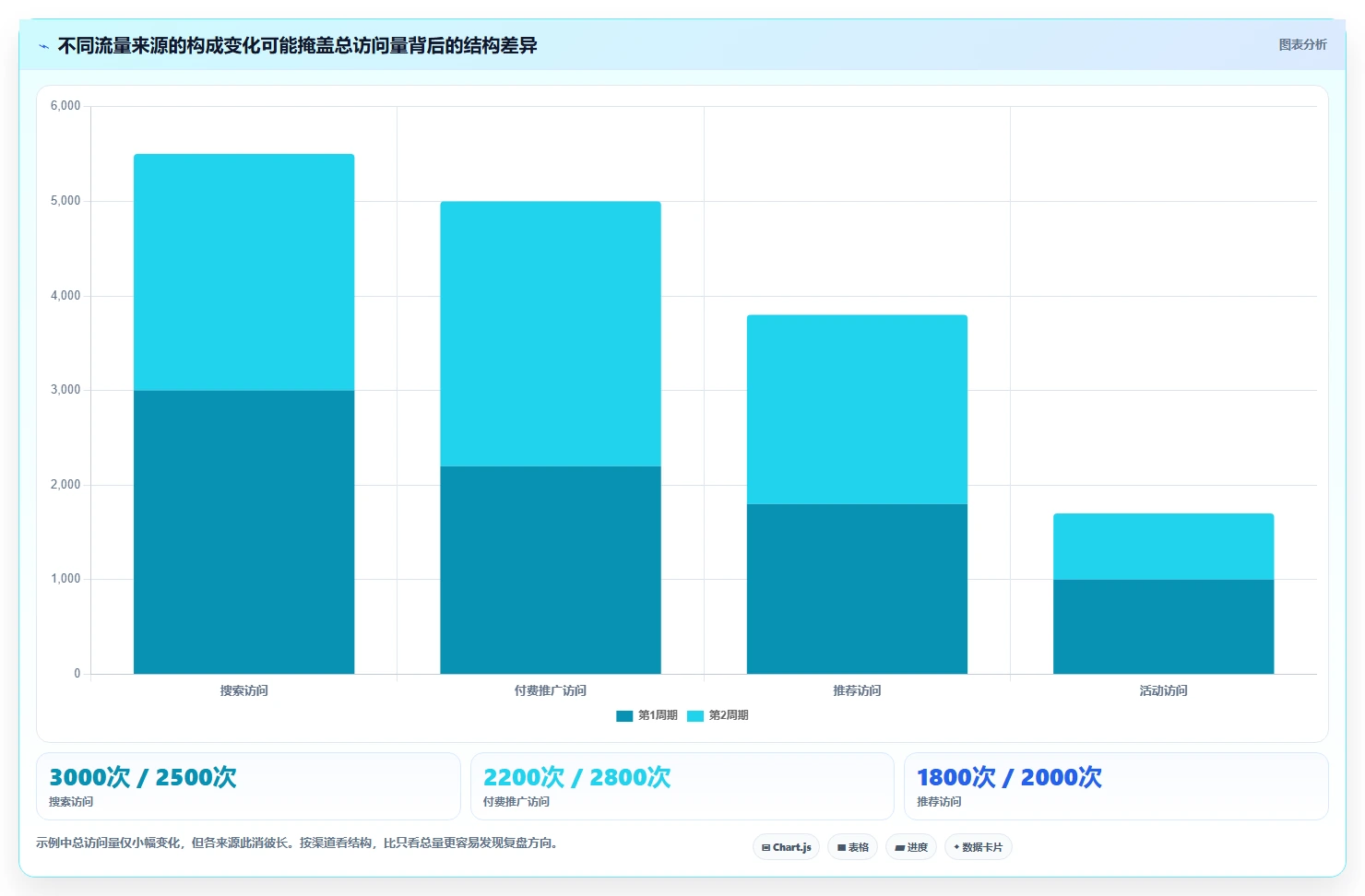Click the 付费推广访问 x-axis label
1365x896 pixels.
point(551,690)
